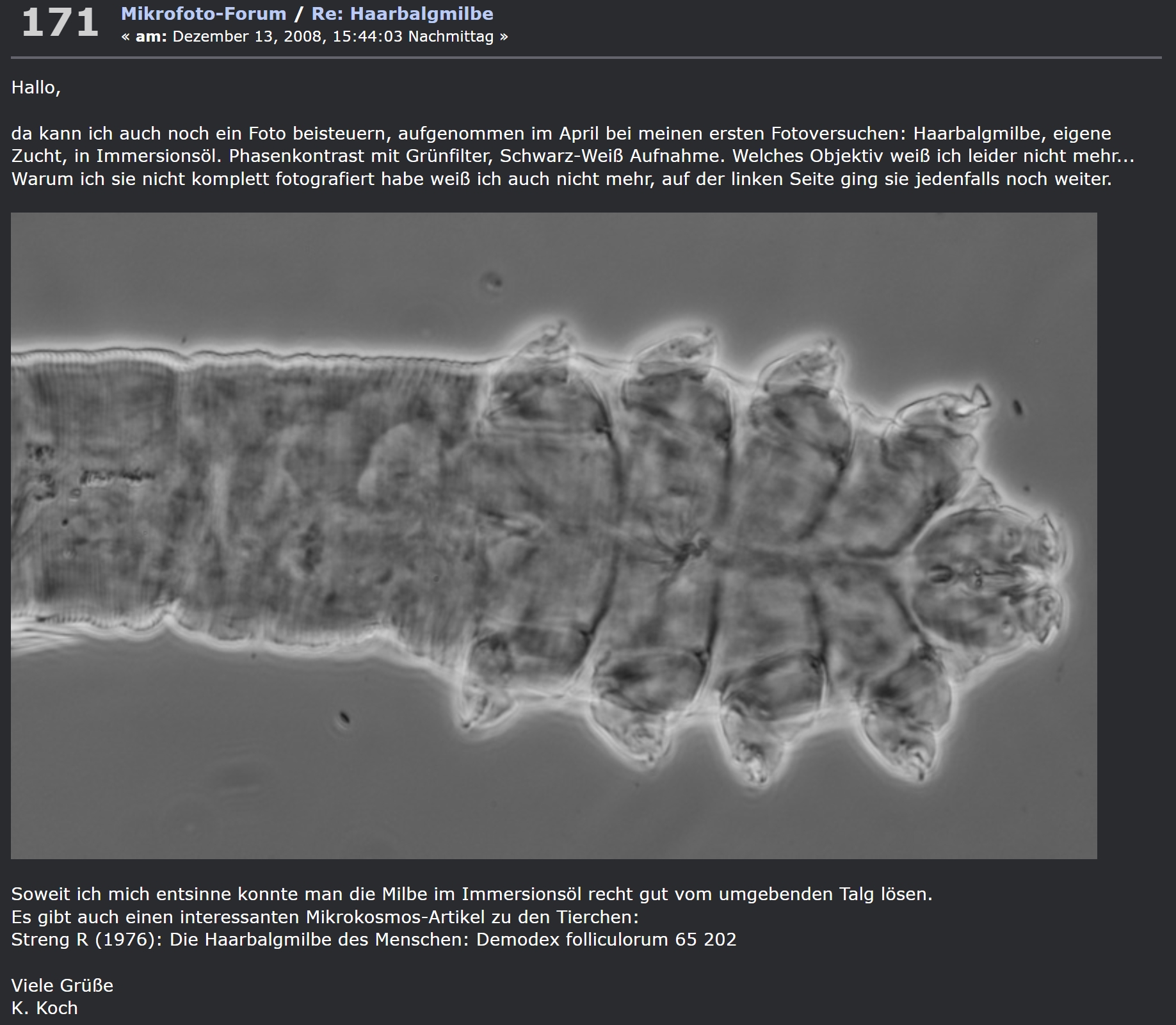1176x1025 pixels.
Task: Open the Re: Haarbalgmilbe topic link
Action: pyautogui.click(x=402, y=13)
